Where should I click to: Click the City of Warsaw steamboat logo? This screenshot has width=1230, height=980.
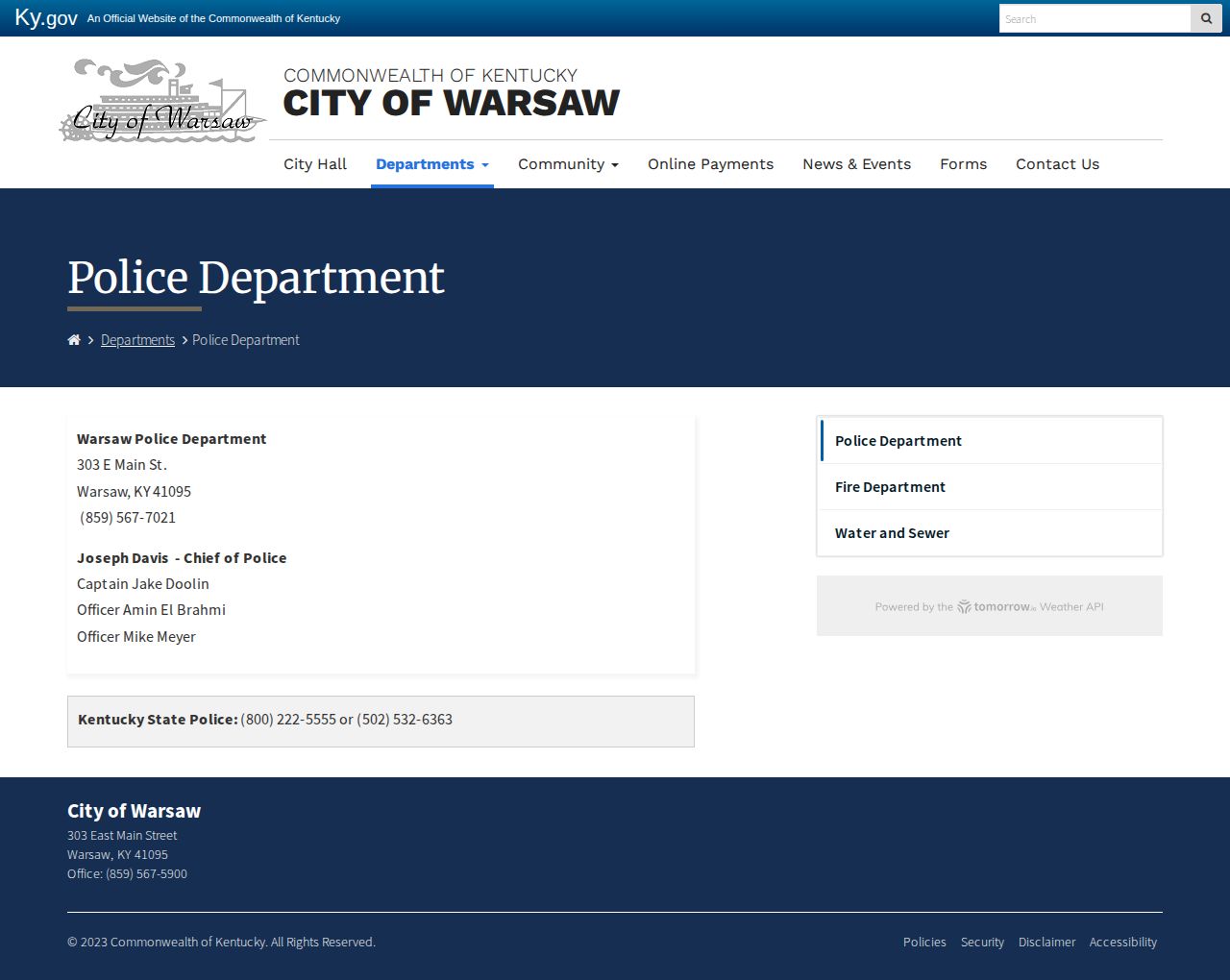tap(162, 101)
